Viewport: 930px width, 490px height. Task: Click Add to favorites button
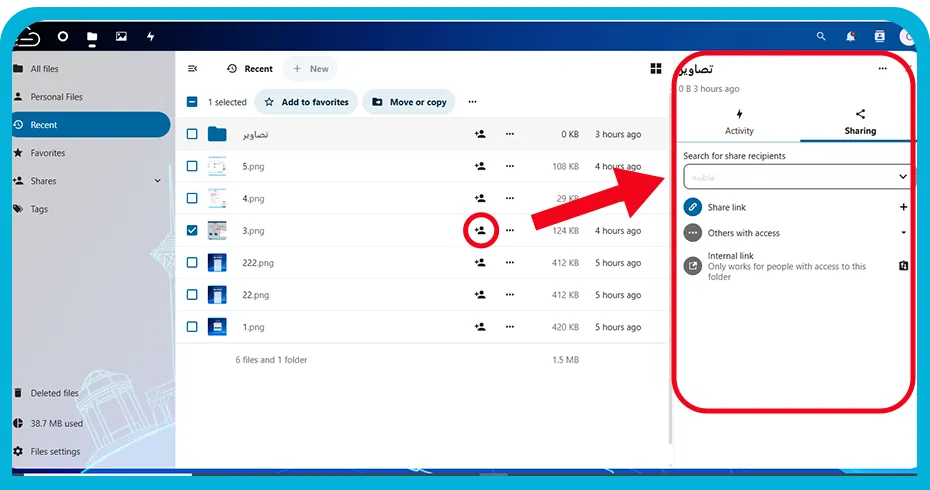click(306, 102)
